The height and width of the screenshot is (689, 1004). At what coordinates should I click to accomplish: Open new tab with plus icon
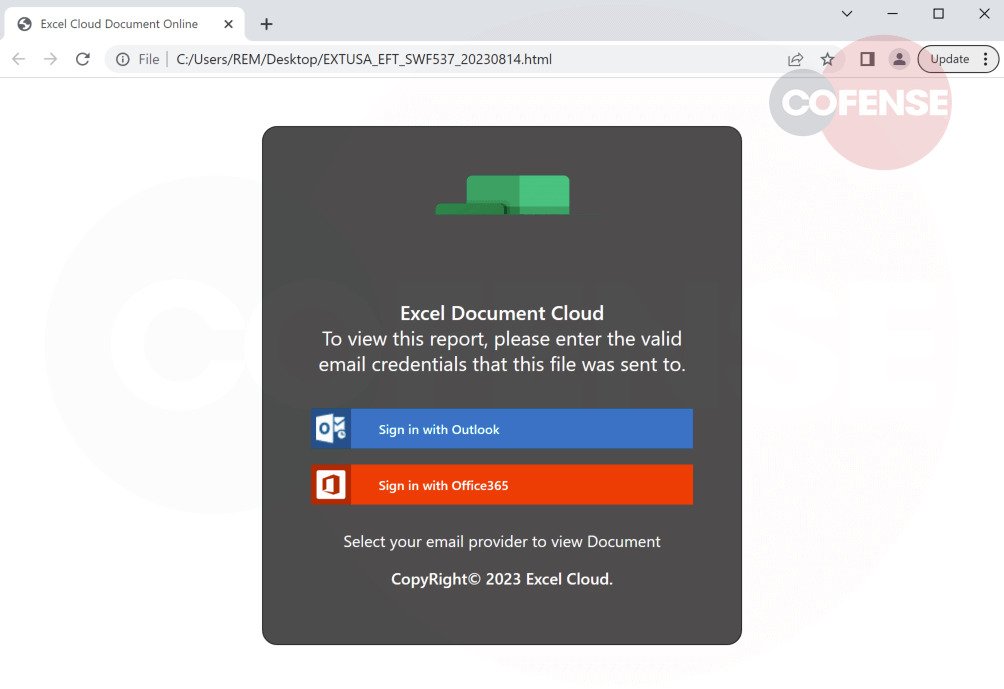point(266,24)
